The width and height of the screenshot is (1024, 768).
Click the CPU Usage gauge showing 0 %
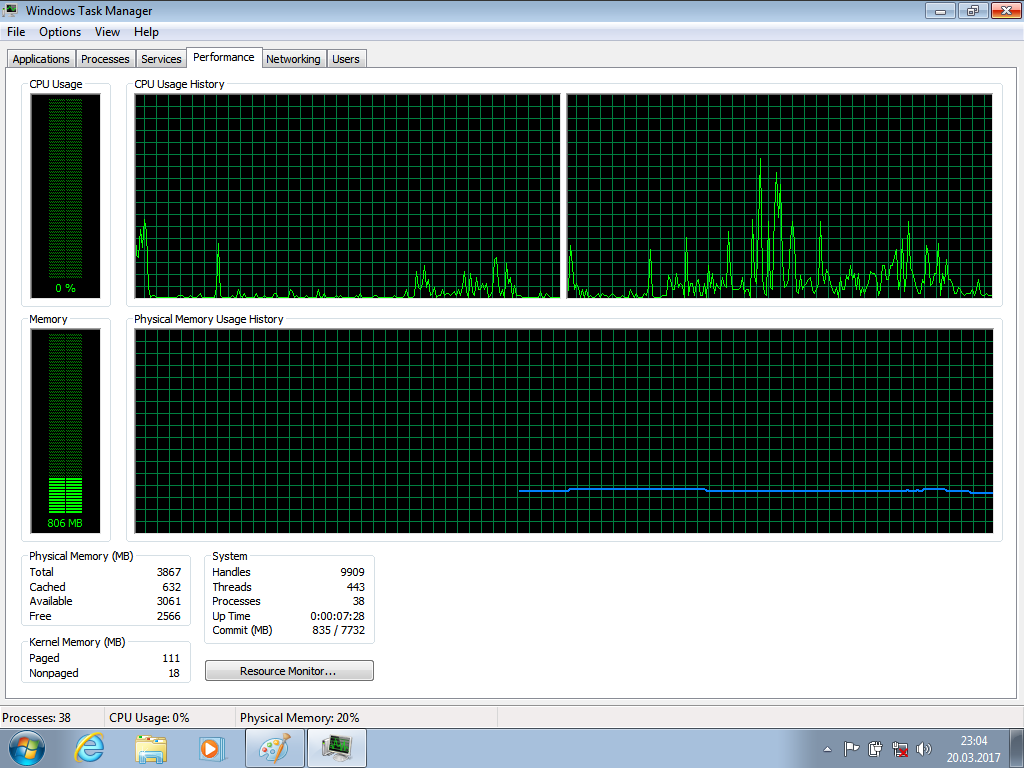(65, 196)
